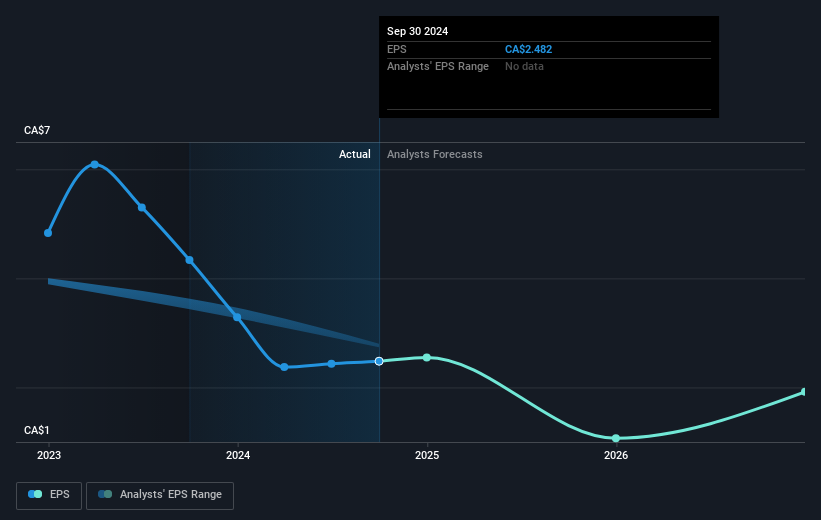Select the mid-2024 EPS data point
The height and width of the screenshot is (520, 821).
(331, 364)
